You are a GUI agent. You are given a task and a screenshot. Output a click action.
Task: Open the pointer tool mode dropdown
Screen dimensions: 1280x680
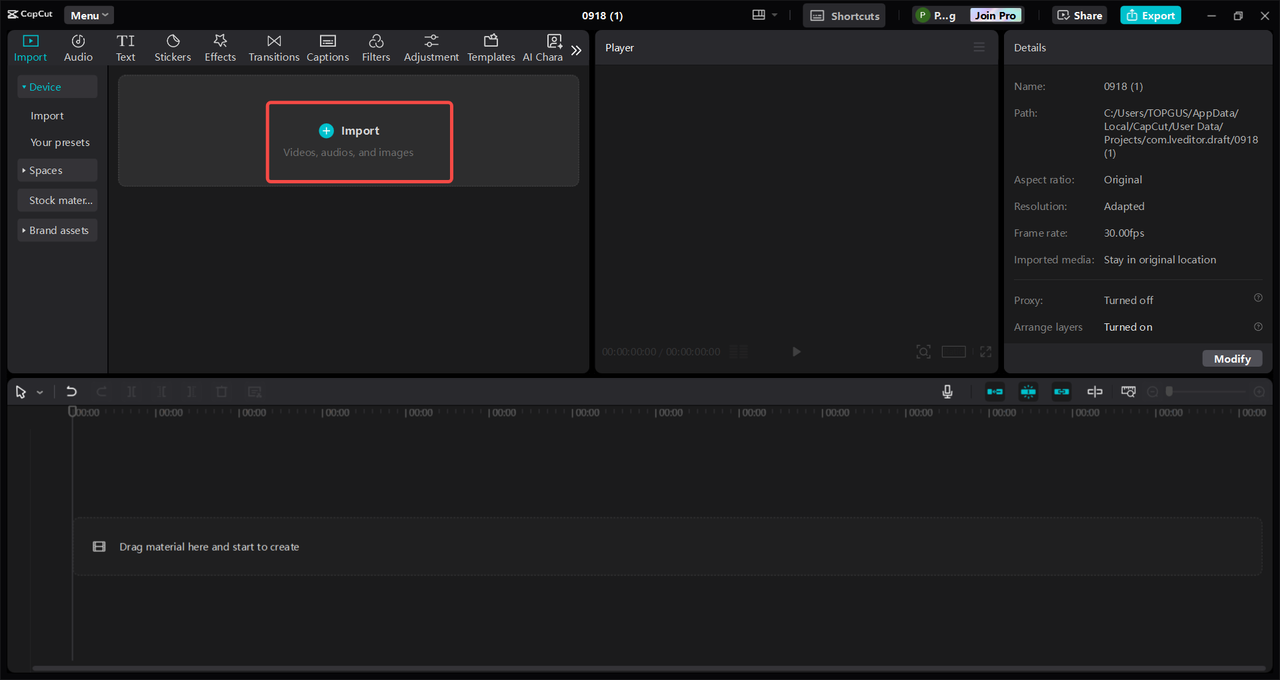coord(40,392)
